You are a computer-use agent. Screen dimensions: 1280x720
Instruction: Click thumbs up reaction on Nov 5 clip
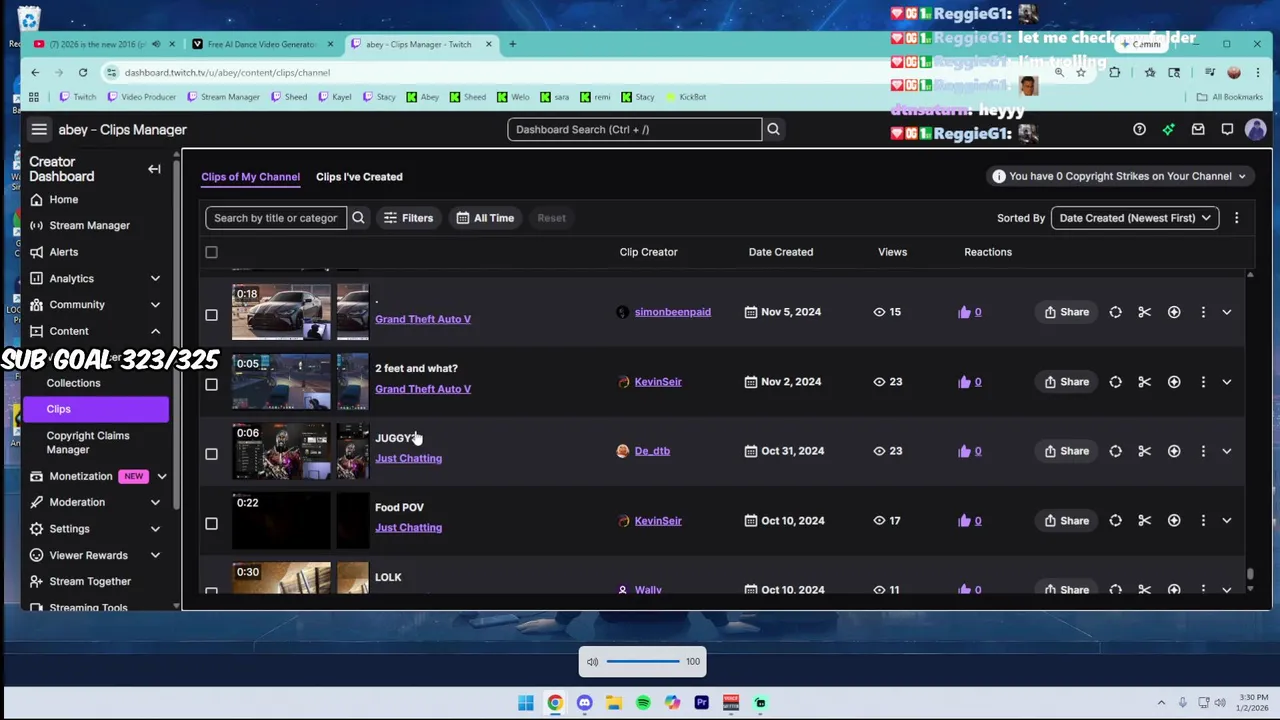[964, 312]
